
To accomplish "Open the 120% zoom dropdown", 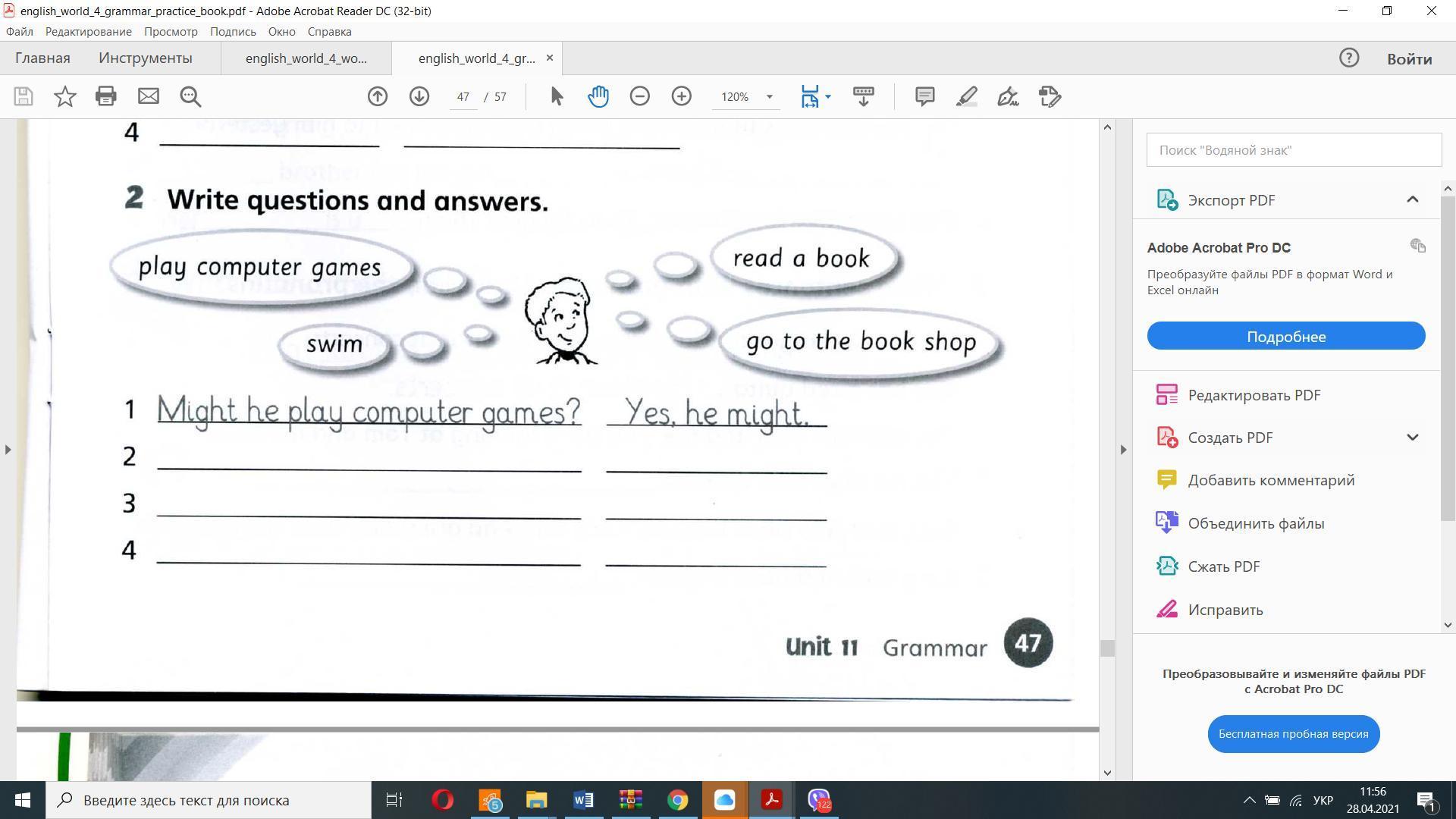I will tap(769, 96).
